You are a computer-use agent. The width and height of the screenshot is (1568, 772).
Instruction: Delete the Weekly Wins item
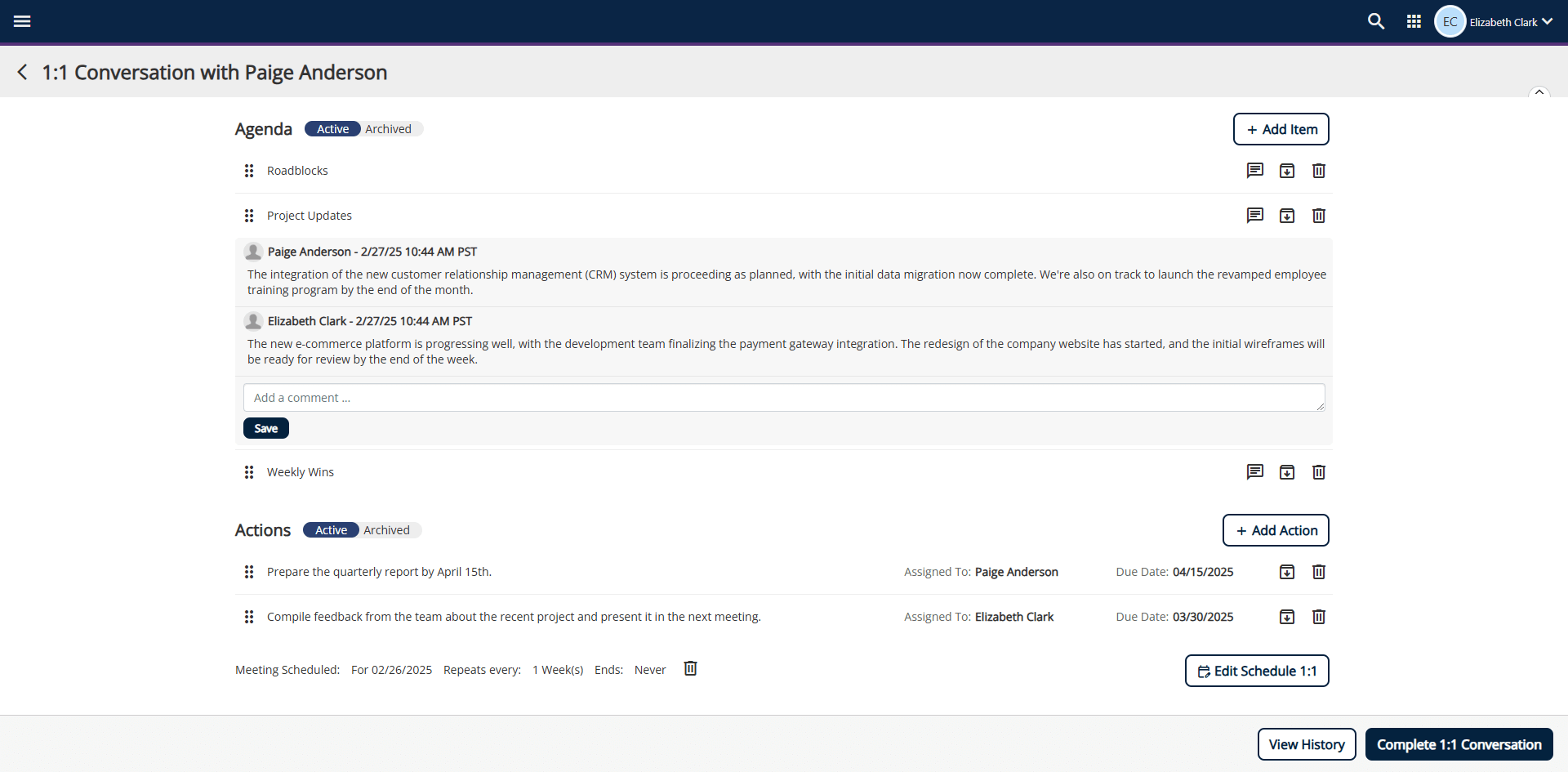pos(1319,472)
